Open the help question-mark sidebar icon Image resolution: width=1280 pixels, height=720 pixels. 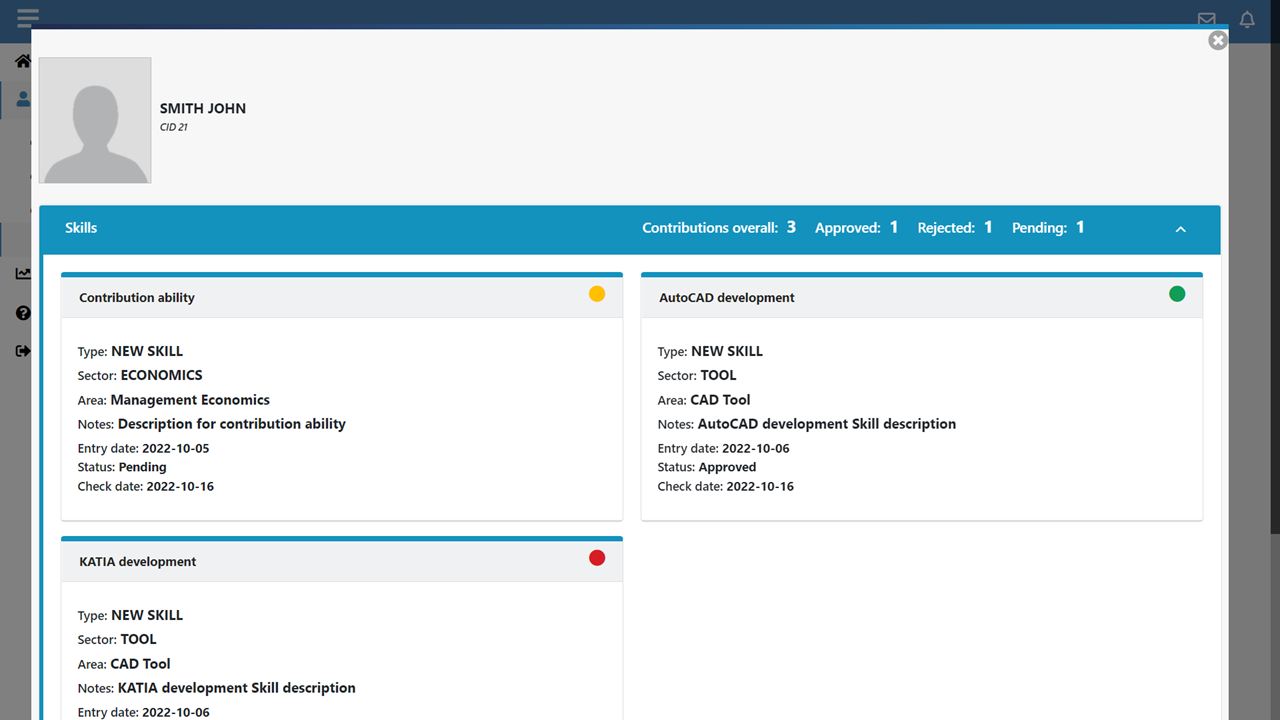coord(22,313)
